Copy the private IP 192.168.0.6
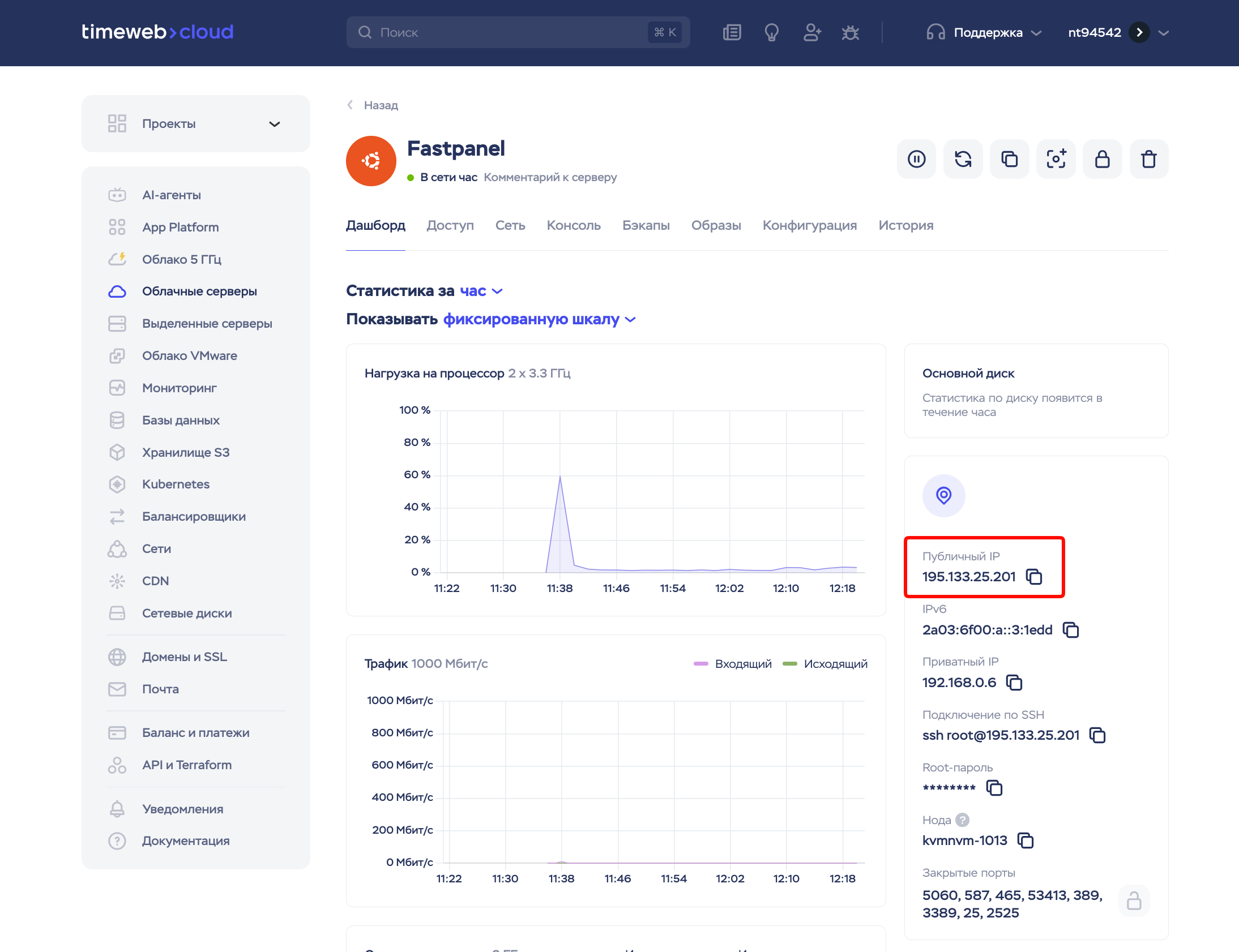Viewport: 1239px width, 952px height. 1014,682
